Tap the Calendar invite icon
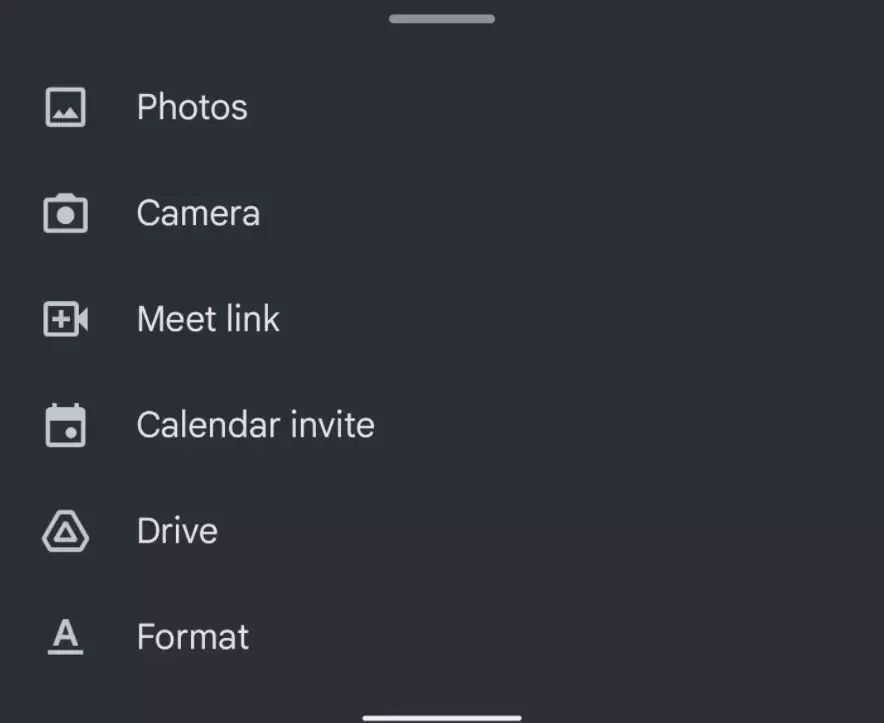 66,426
